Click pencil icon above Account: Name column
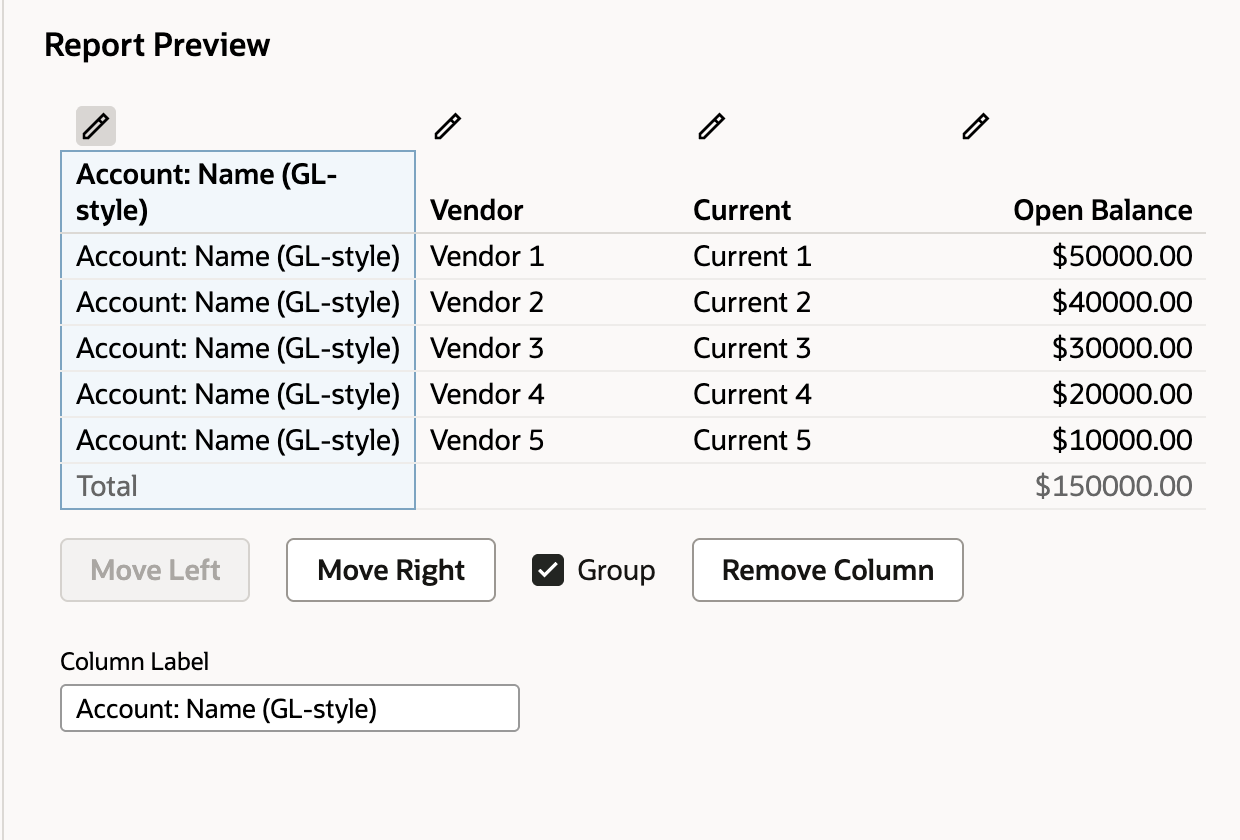This screenshot has height=840, width=1240. (x=96, y=126)
